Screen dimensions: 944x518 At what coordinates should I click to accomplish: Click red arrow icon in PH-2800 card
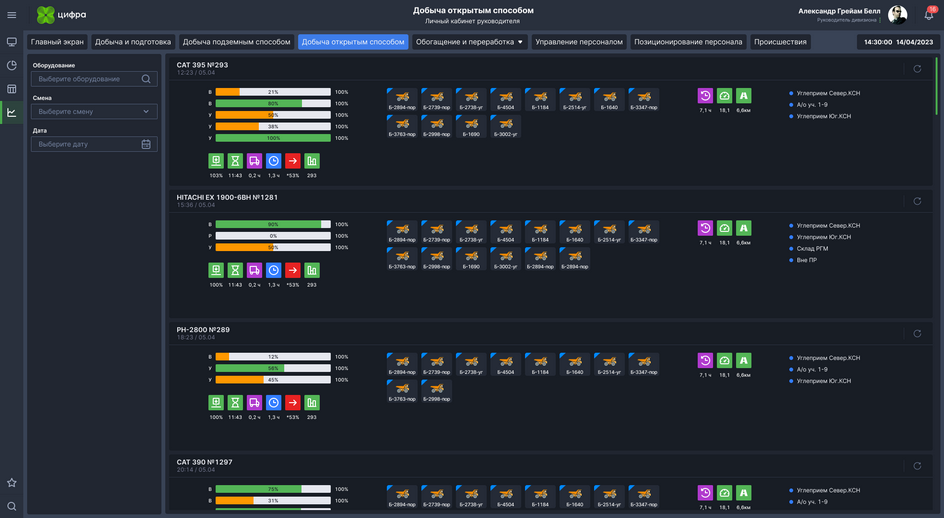point(293,402)
